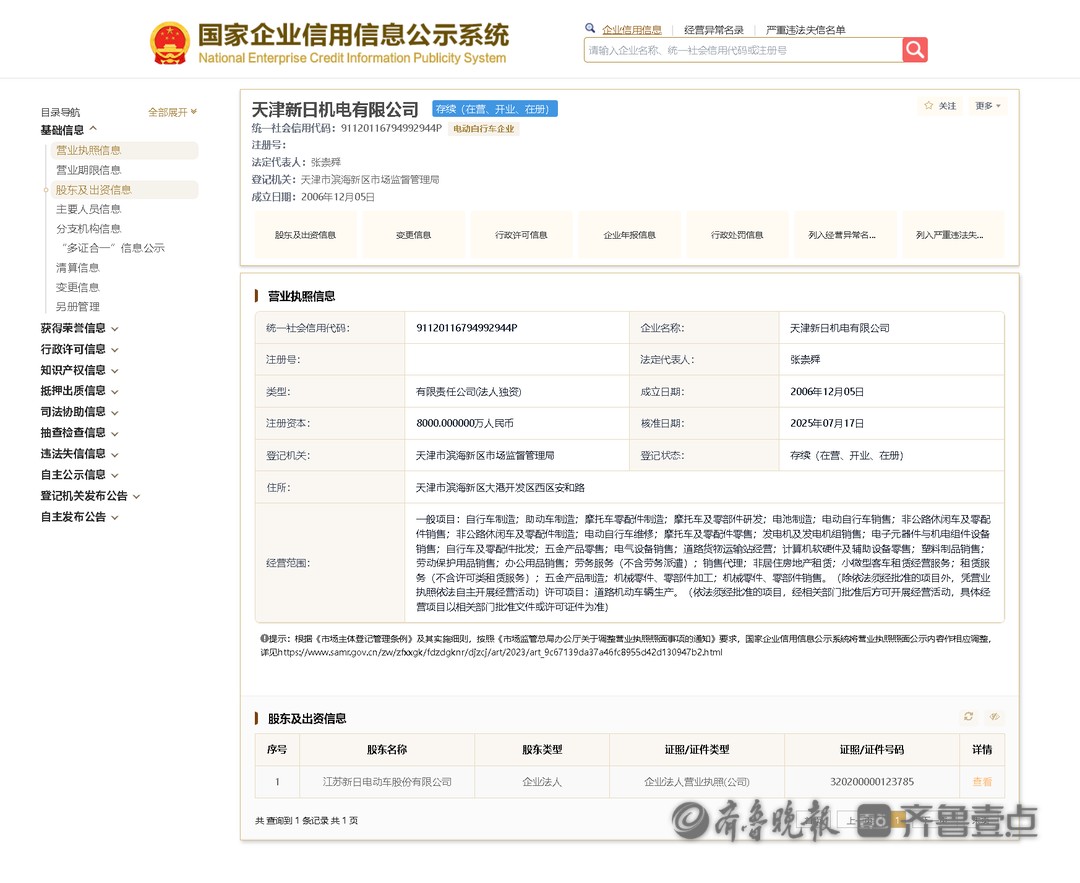Expand 违法失信信息 in sidebar

(x=79, y=454)
